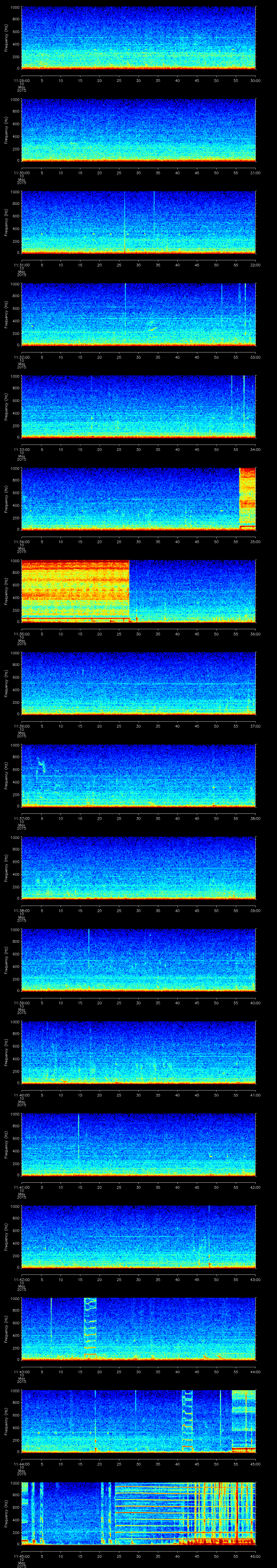The image size is (277, 1568).
Task: Click the striped harmonic burst near 17 s in the 11:43 spectrogram
Action: tap(90, 1327)
